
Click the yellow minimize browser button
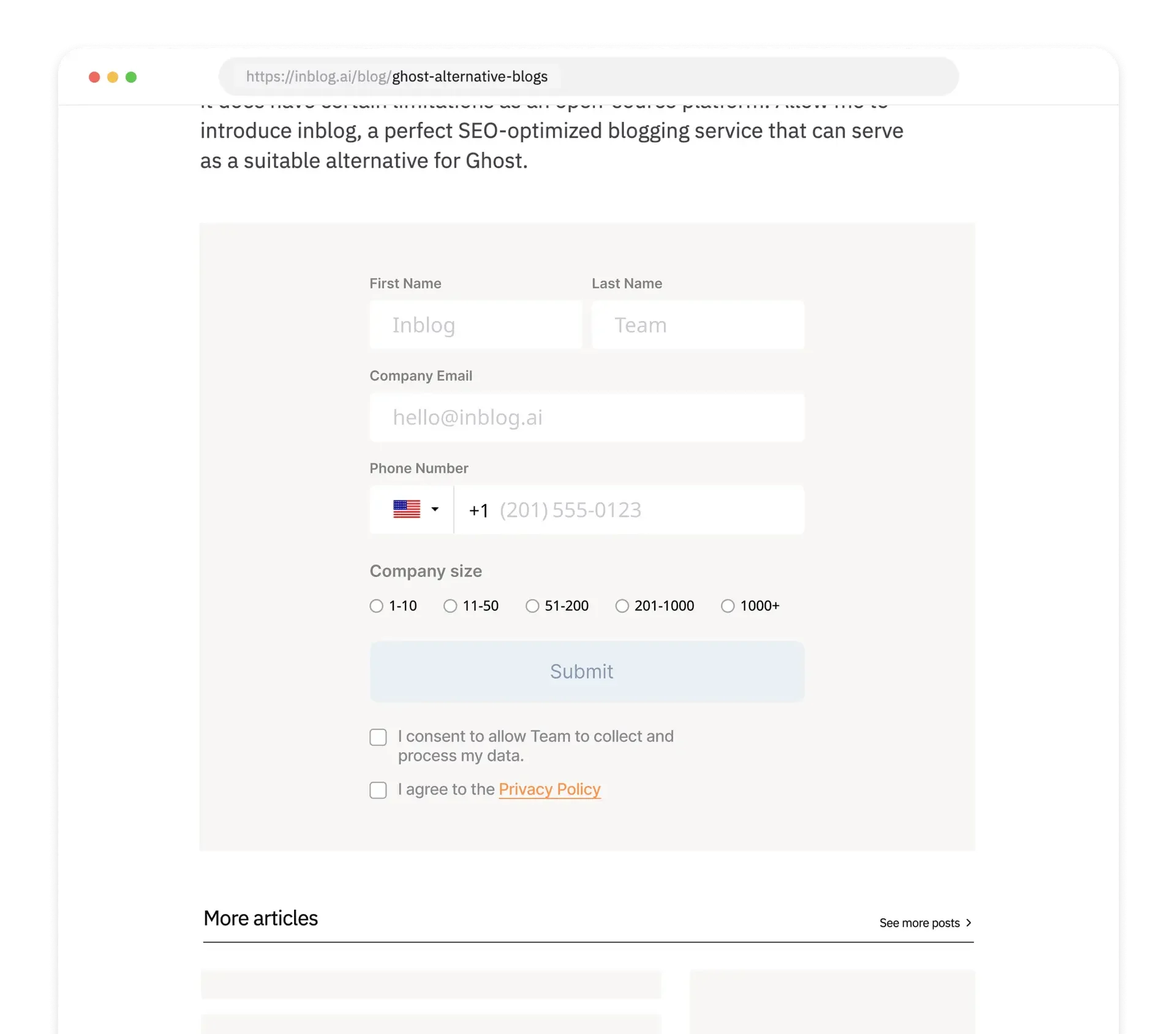pos(113,77)
